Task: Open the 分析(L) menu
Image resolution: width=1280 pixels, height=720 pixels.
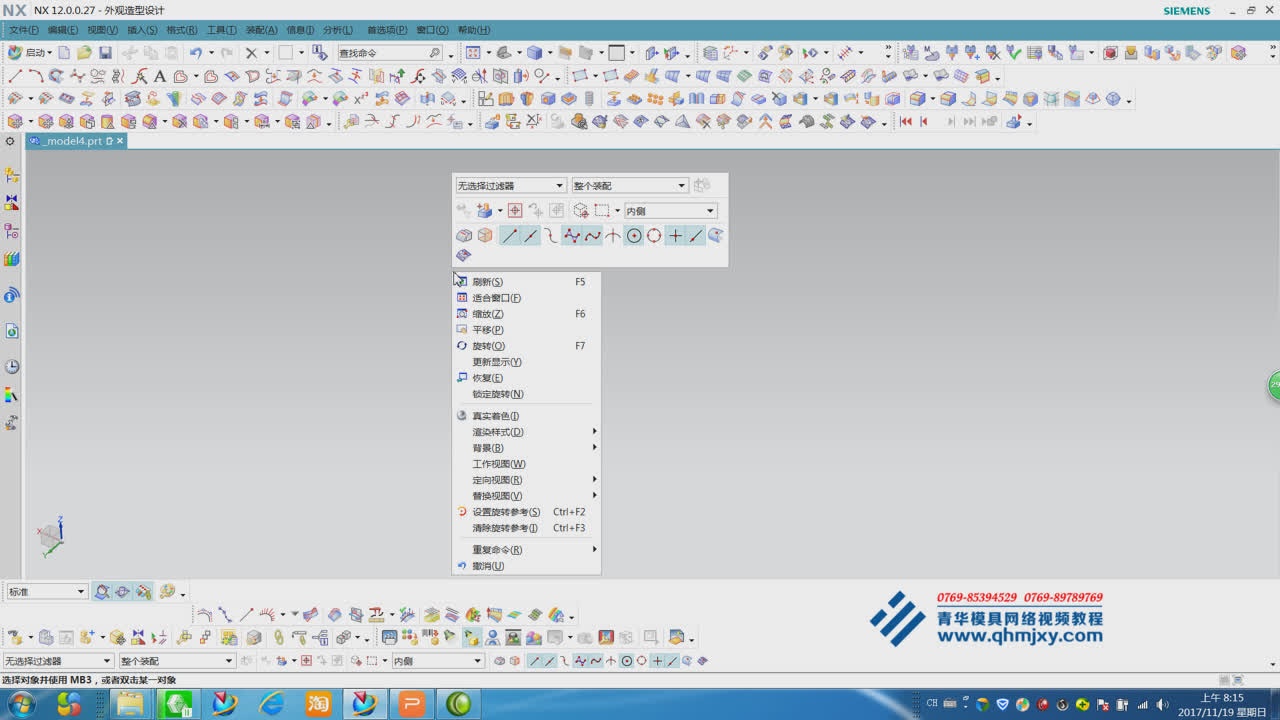Action: pyautogui.click(x=338, y=30)
